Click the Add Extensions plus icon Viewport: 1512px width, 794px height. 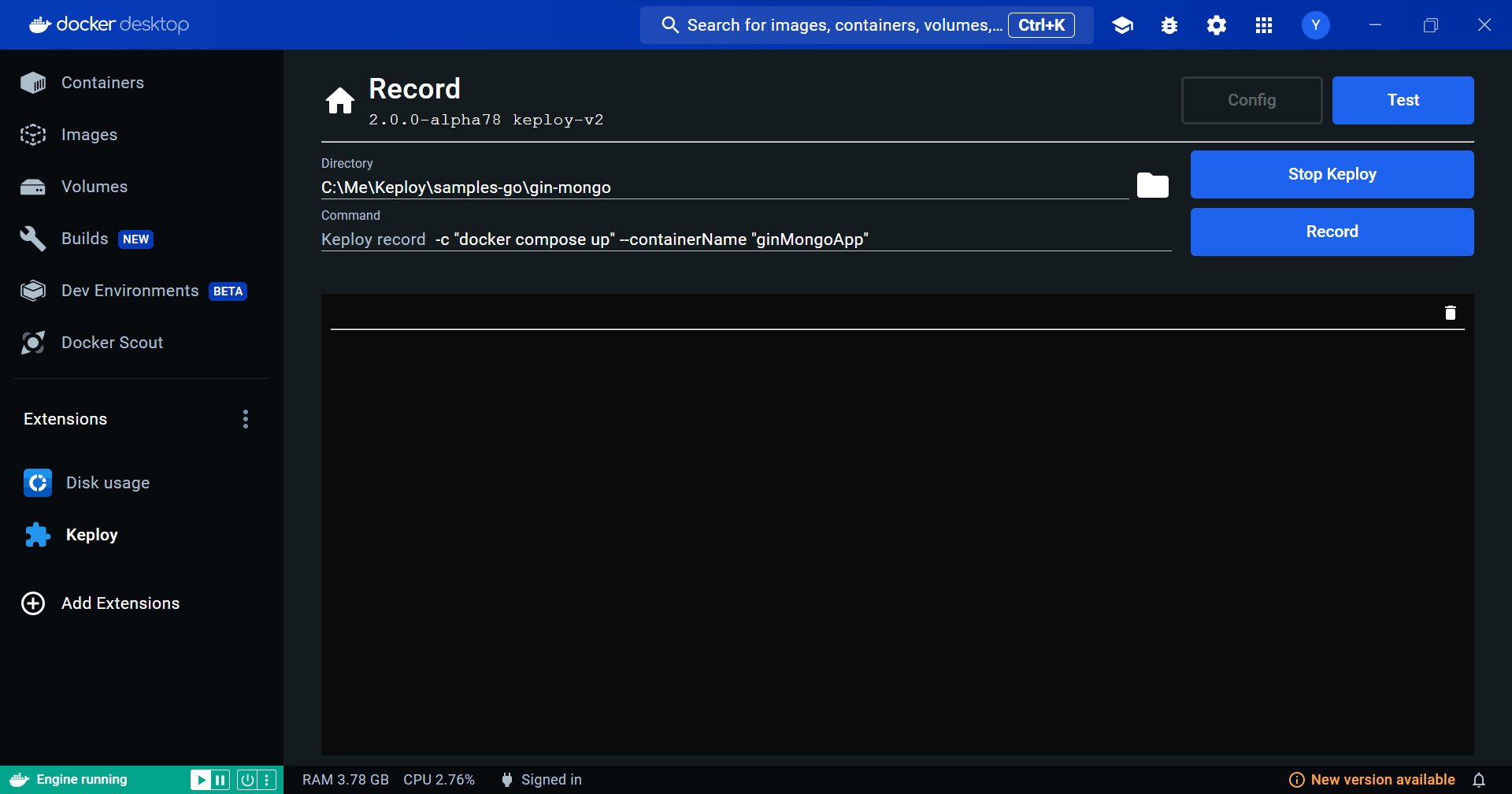33,603
